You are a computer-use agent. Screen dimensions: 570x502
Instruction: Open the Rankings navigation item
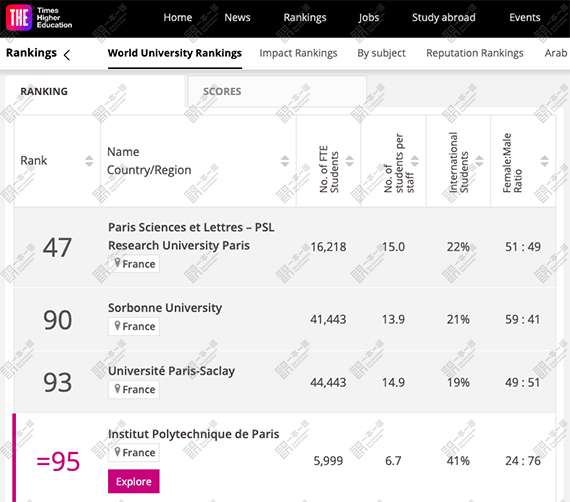(x=305, y=17)
